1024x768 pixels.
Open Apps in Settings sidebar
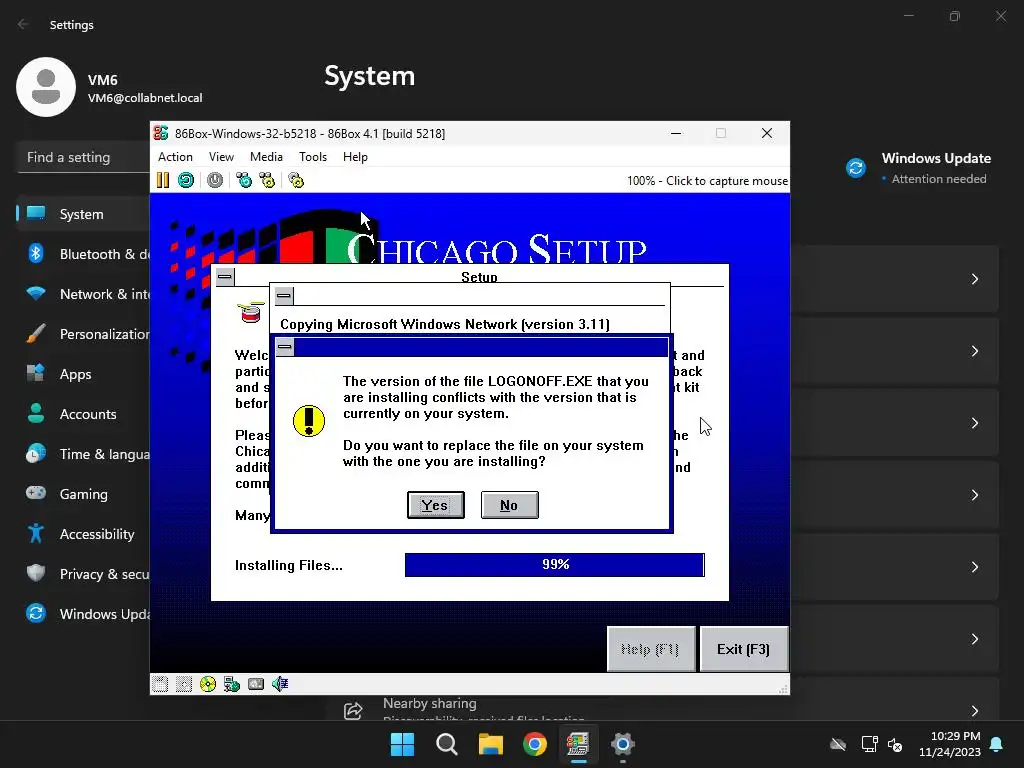[x=84, y=374]
